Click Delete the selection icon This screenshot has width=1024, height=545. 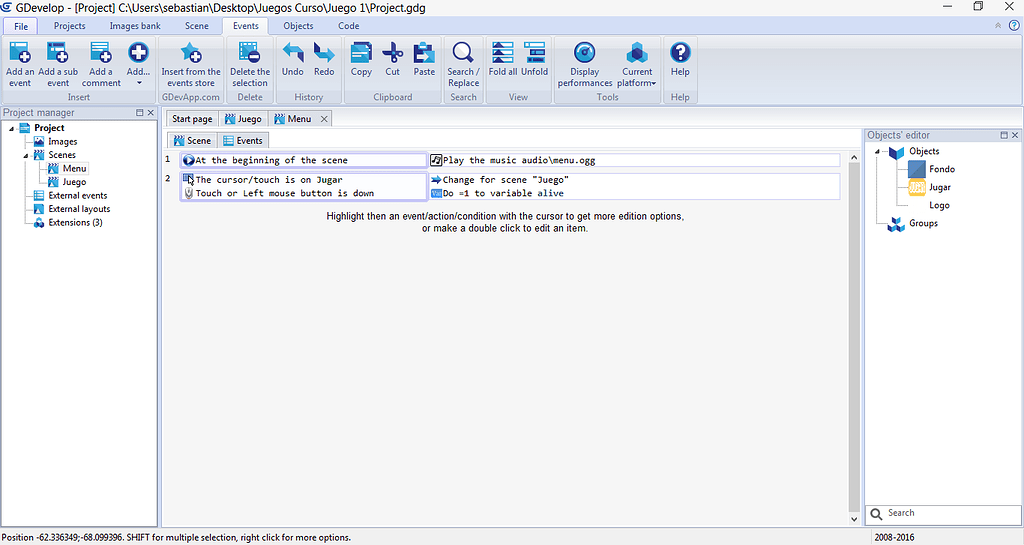point(249,62)
